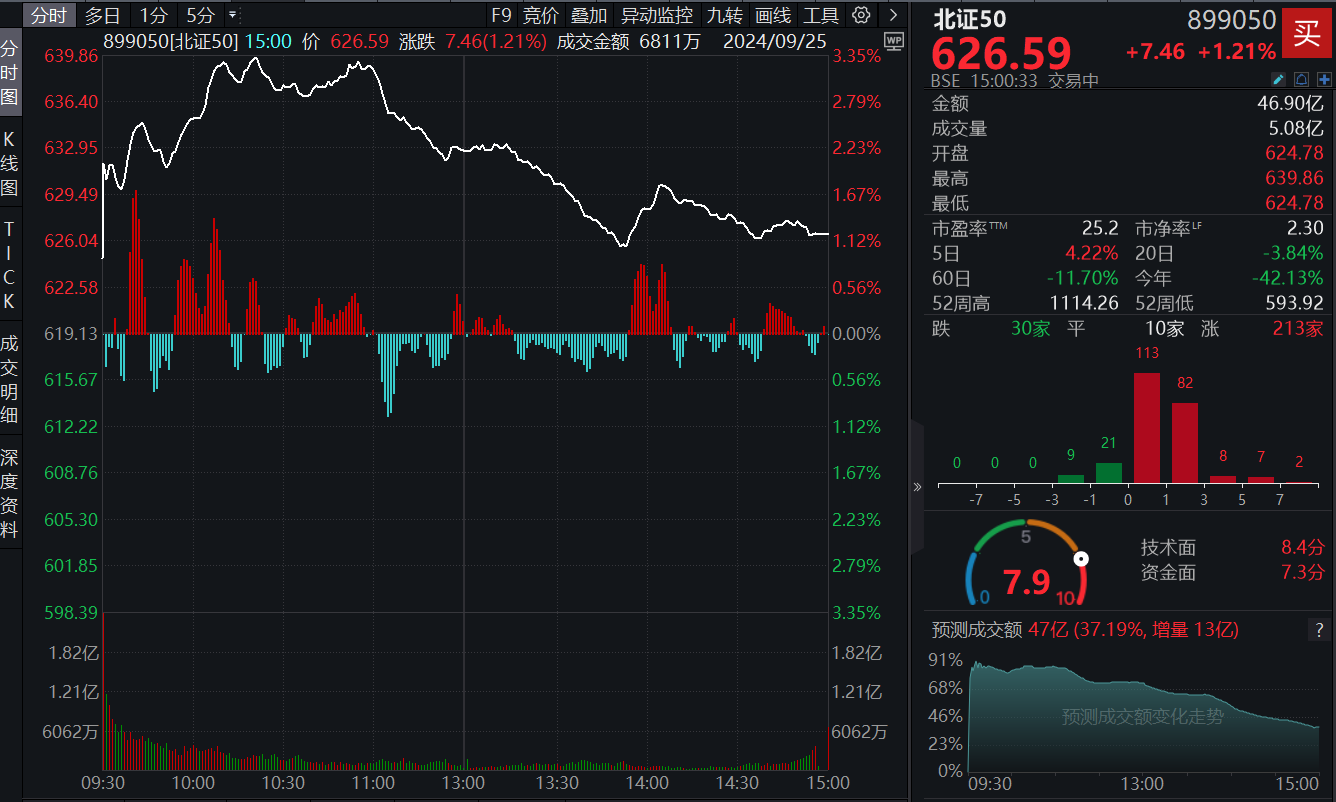Click the green distribution bar labeled 21

point(1109,473)
